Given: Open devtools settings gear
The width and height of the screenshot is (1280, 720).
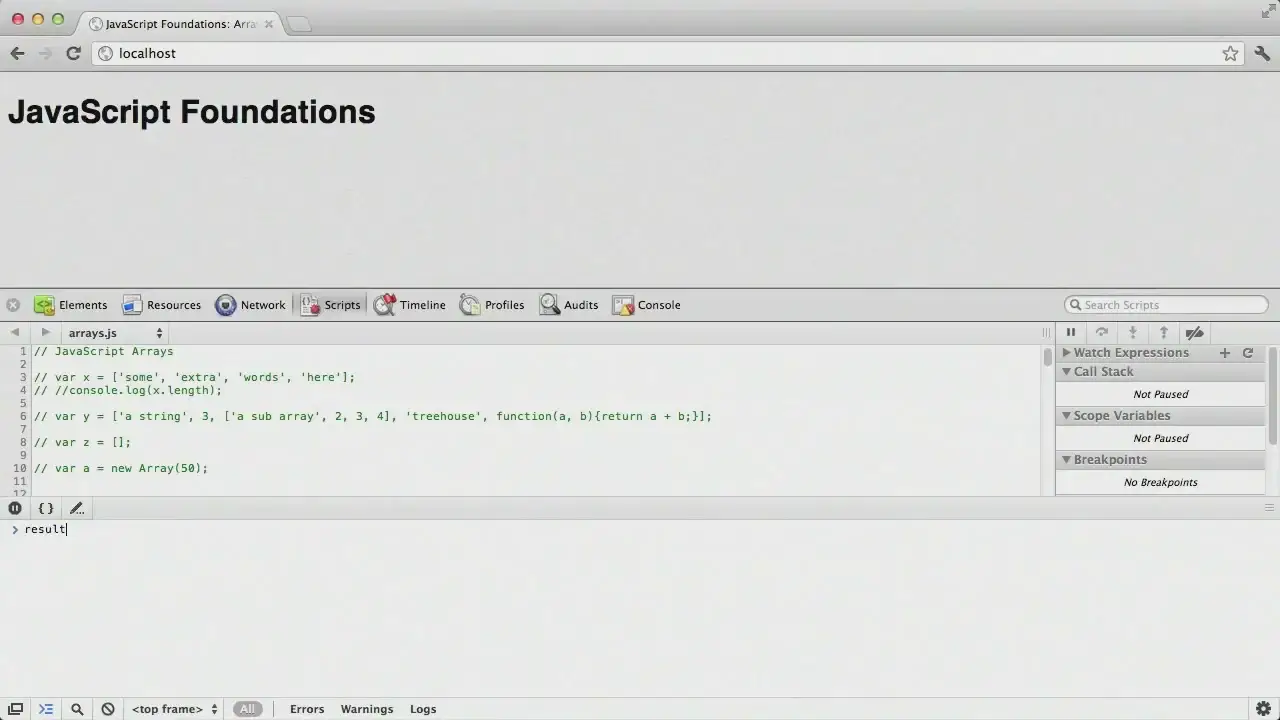Looking at the screenshot, I should pos(1263,709).
